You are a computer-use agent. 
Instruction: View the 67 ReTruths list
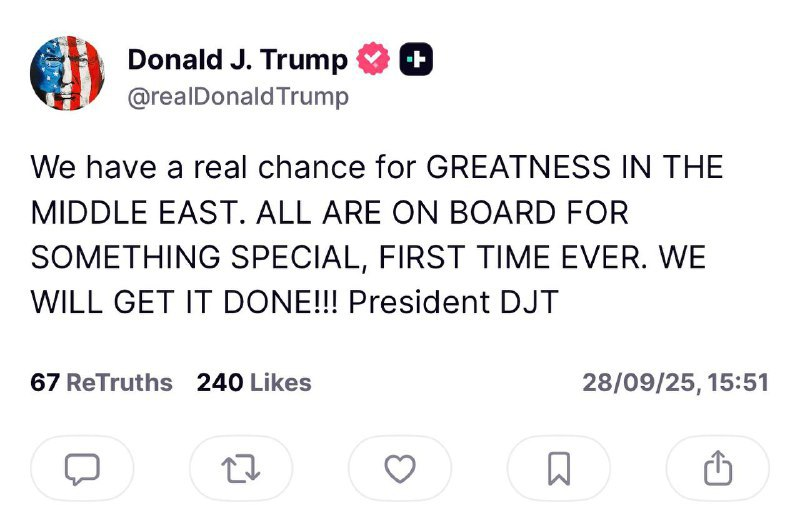coord(102,382)
